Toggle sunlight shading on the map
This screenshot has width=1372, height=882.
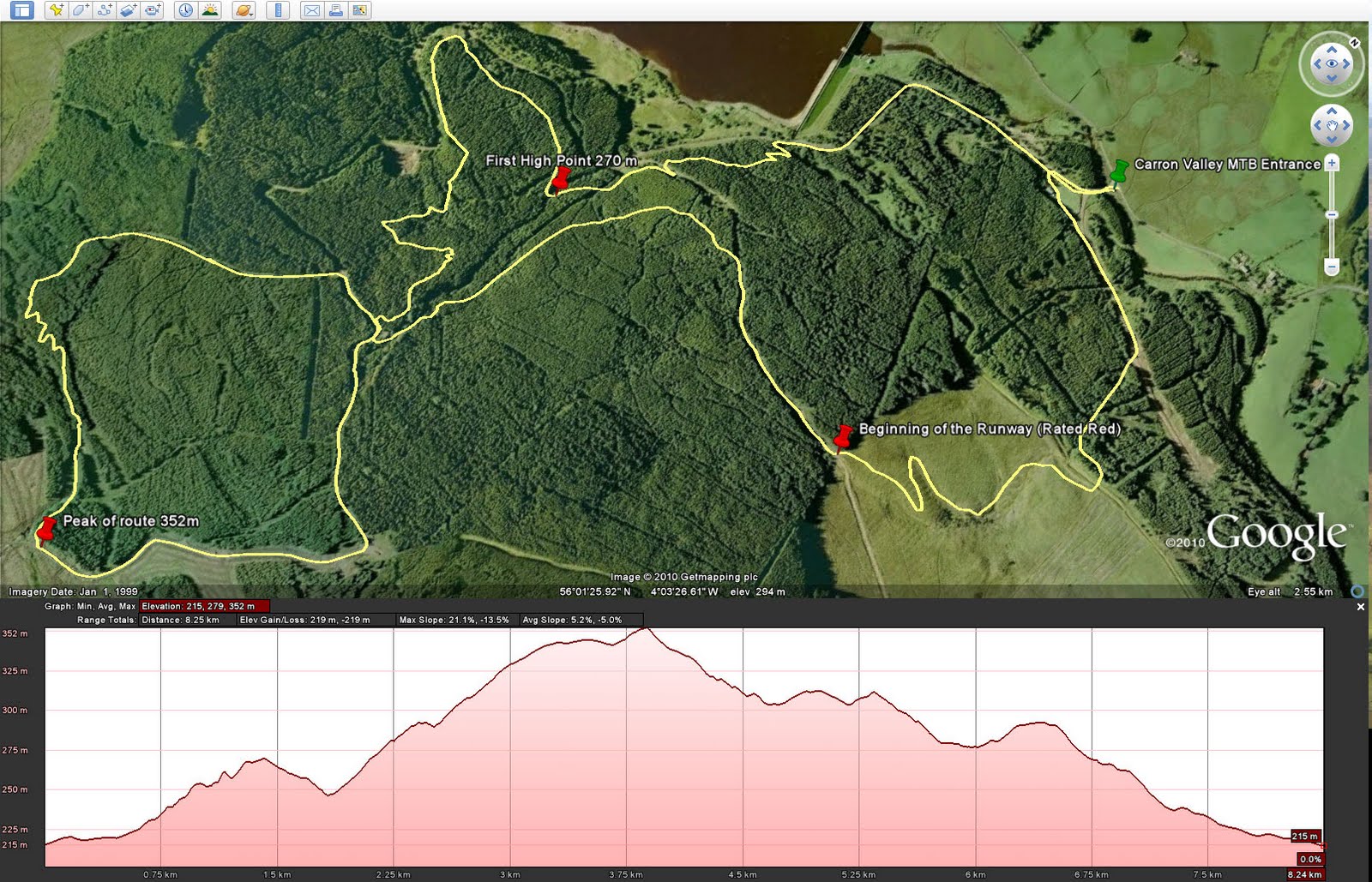(x=210, y=11)
